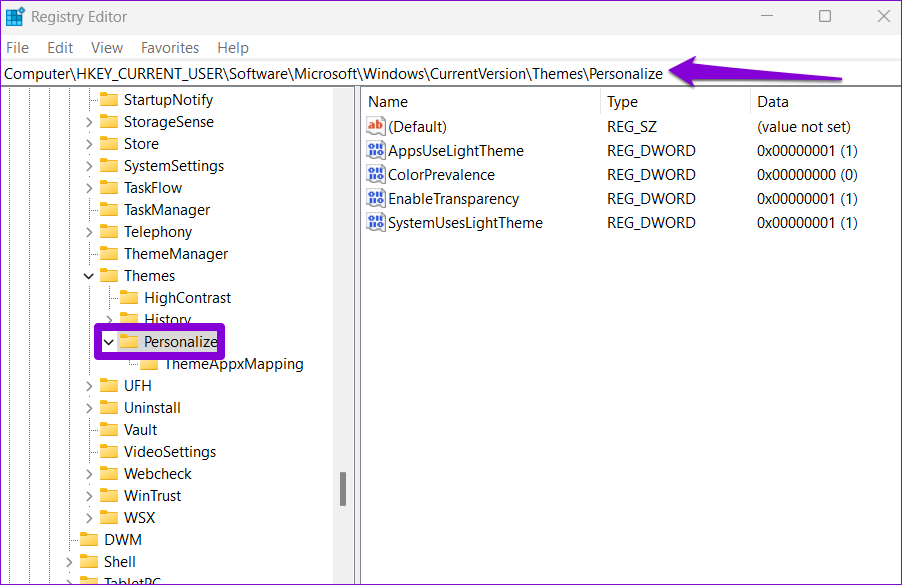The image size is (902, 585).
Task: Click the tree pane vertical scrollbar thumb
Action: click(342, 489)
